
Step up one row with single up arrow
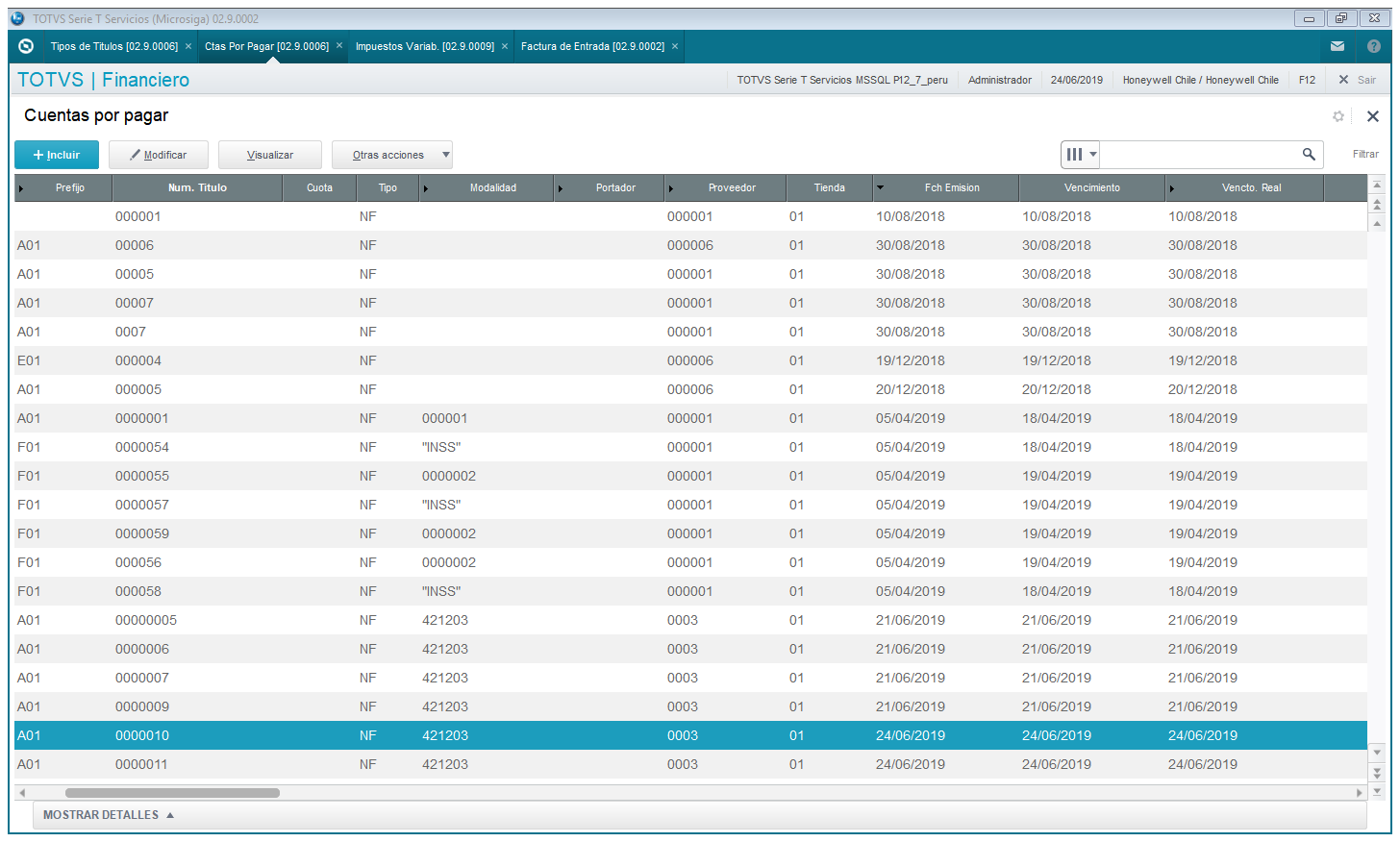coord(1377,223)
